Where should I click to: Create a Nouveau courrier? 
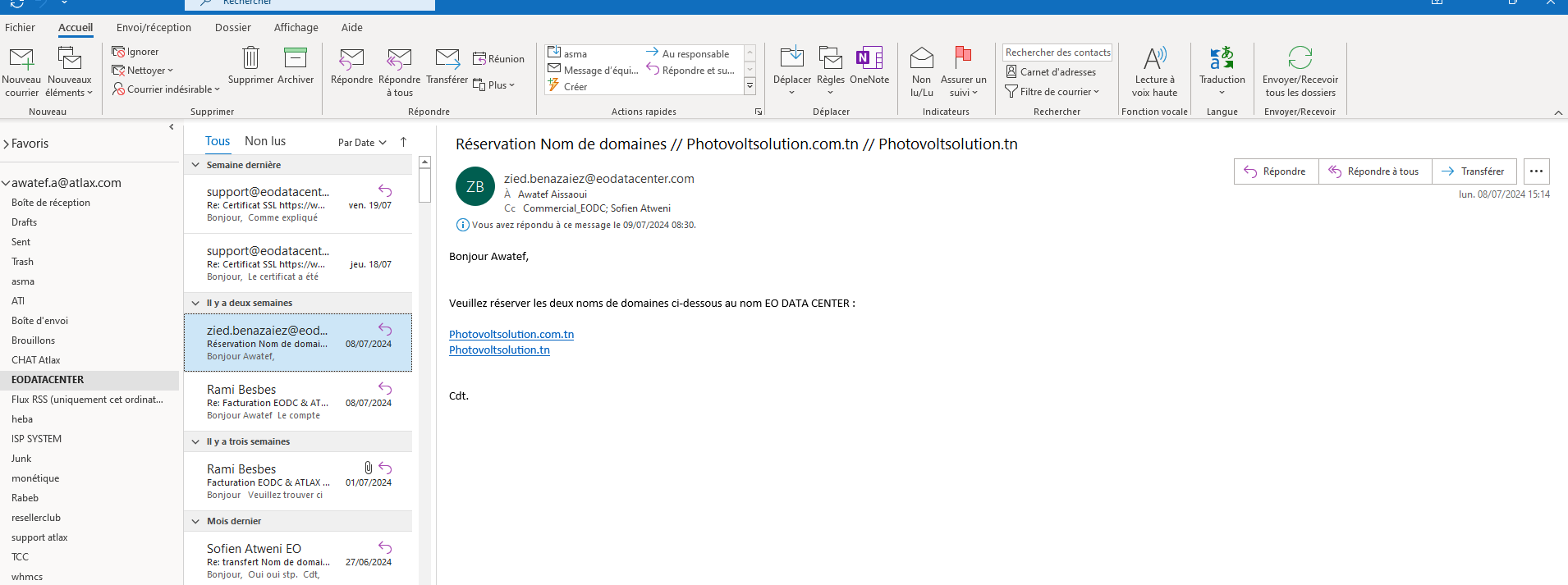coord(21,59)
